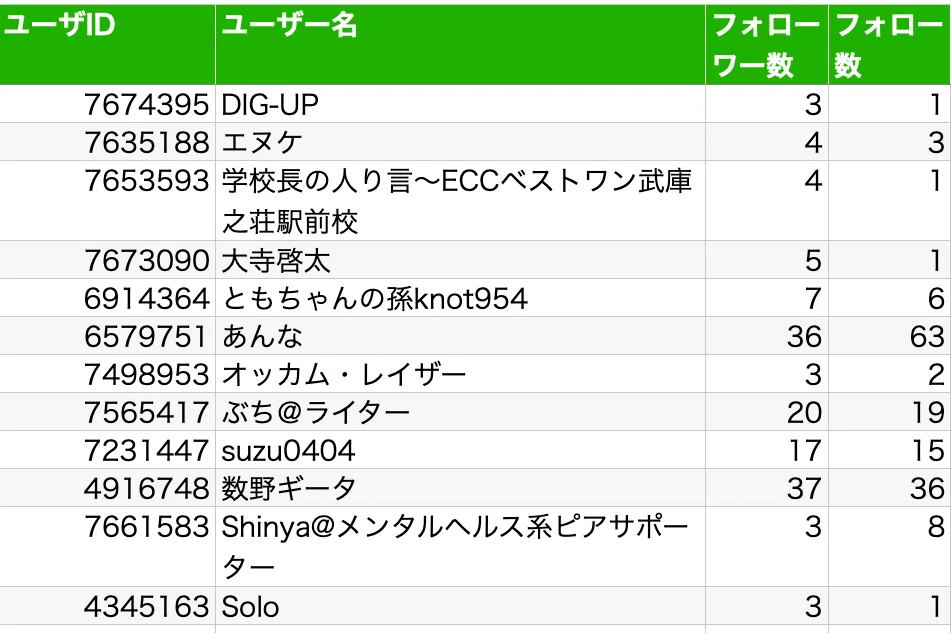The width and height of the screenshot is (951, 633).
Task: Click the フォロー数 column header
Action: pyautogui.click(x=890, y=44)
